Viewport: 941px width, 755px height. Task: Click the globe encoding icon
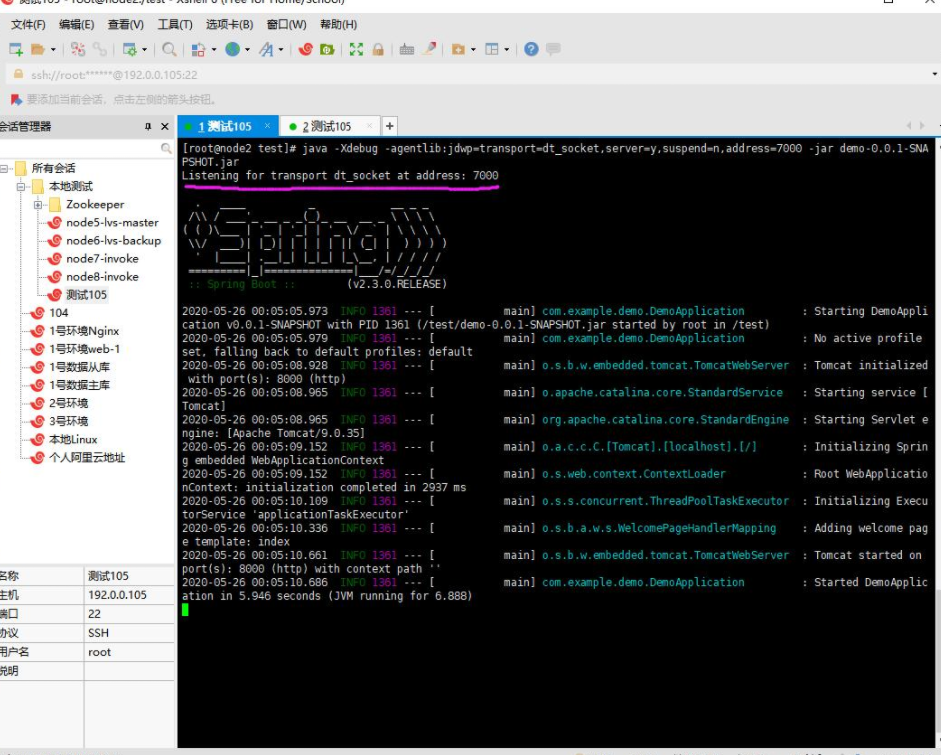(x=233, y=49)
